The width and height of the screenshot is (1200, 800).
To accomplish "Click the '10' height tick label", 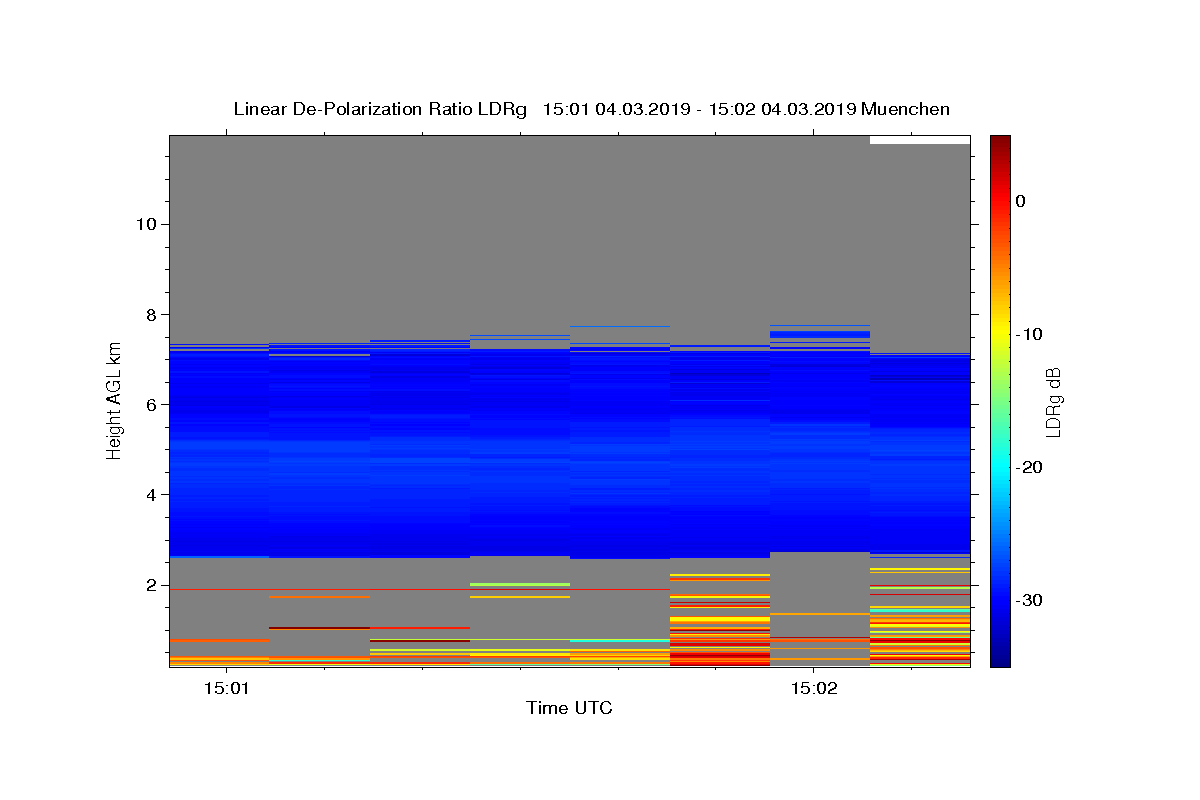I will pos(145,224).
